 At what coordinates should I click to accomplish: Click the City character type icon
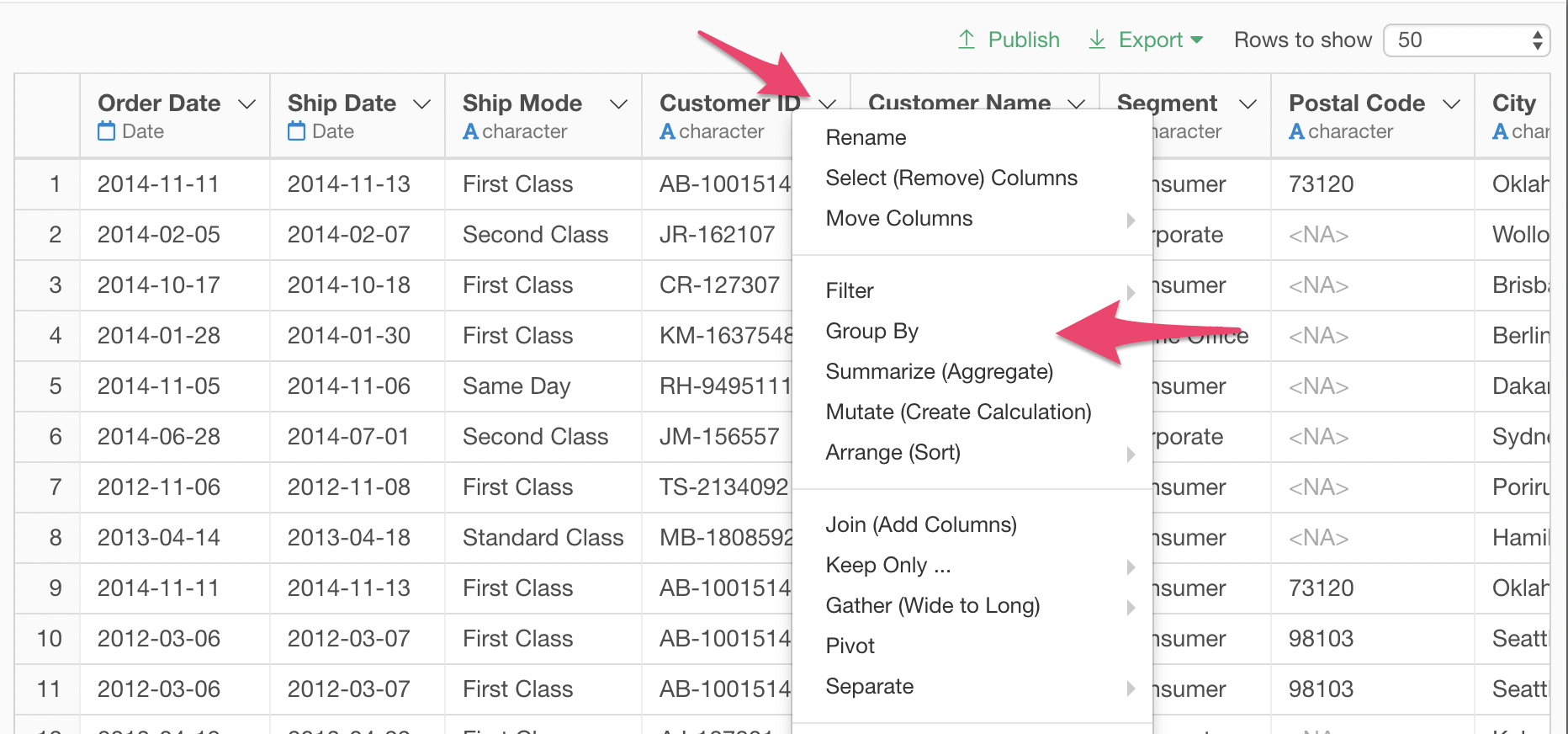pos(1500,131)
